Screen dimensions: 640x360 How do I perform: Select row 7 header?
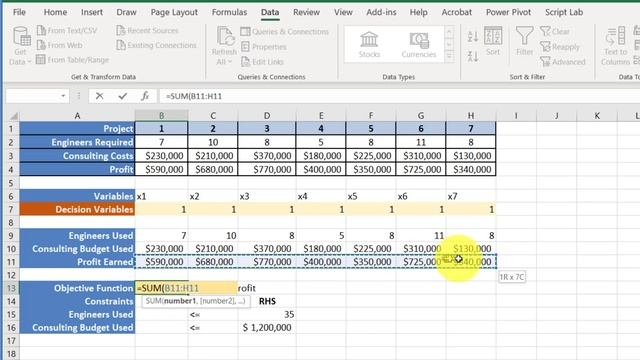pyautogui.click(x=11, y=209)
